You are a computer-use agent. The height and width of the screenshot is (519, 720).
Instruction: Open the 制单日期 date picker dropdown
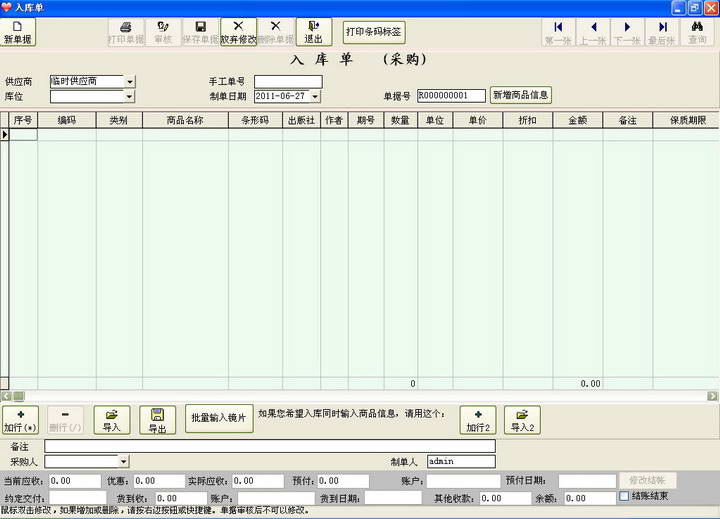[315, 97]
